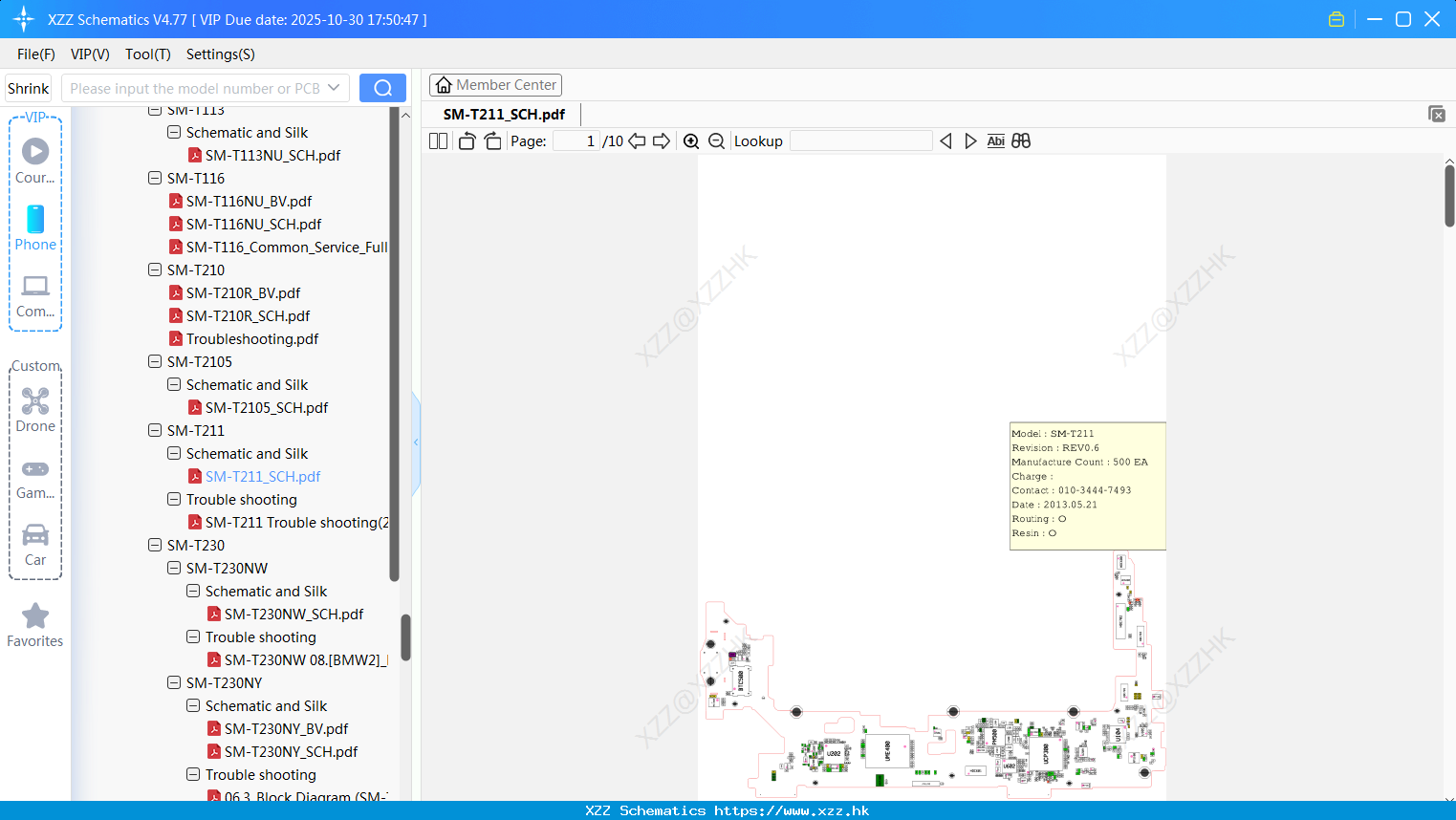Collapse the SM-T211 tree node
1456x820 pixels.
155,430
